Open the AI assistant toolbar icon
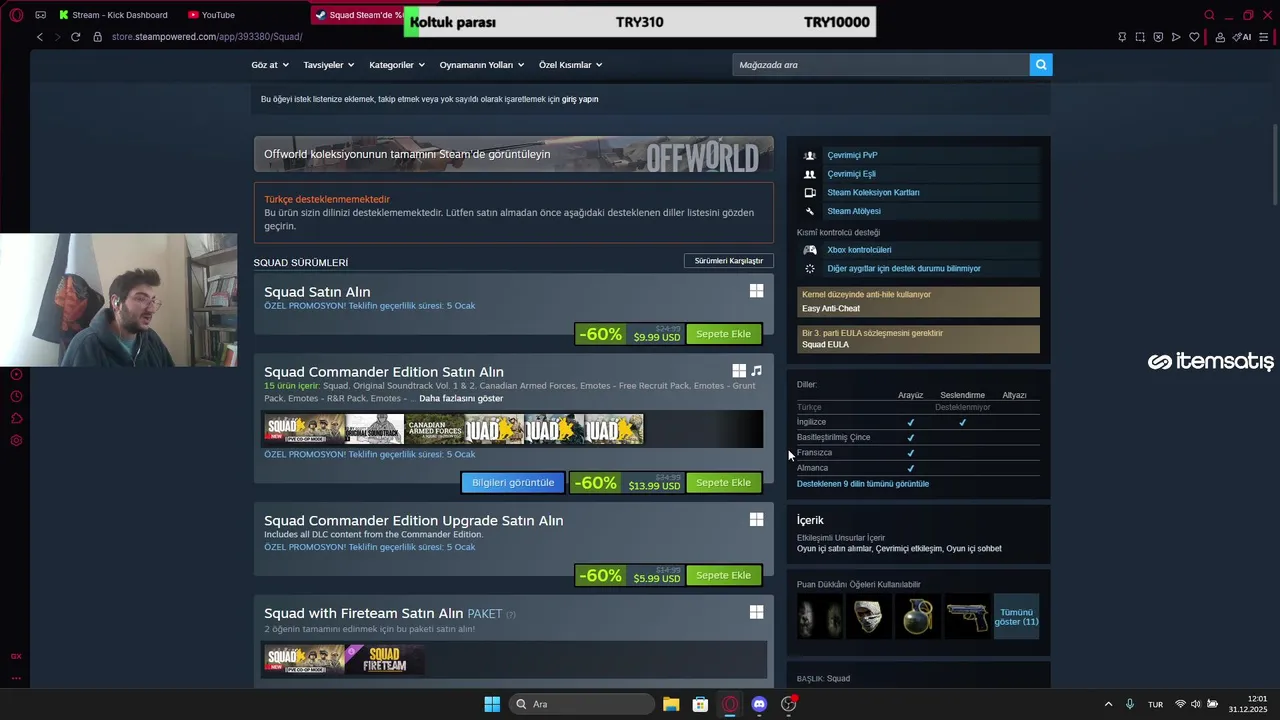Viewport: 1280px width, 720px height. click(1241, 37)
